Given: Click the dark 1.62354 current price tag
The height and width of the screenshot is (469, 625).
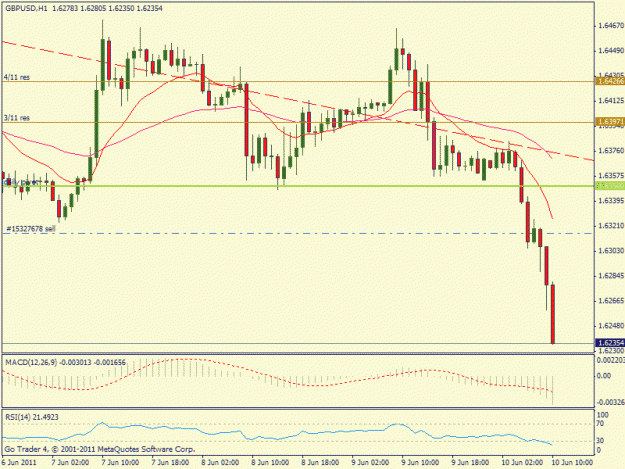Looking at the screenshot, I should click(x=610, y=343).
